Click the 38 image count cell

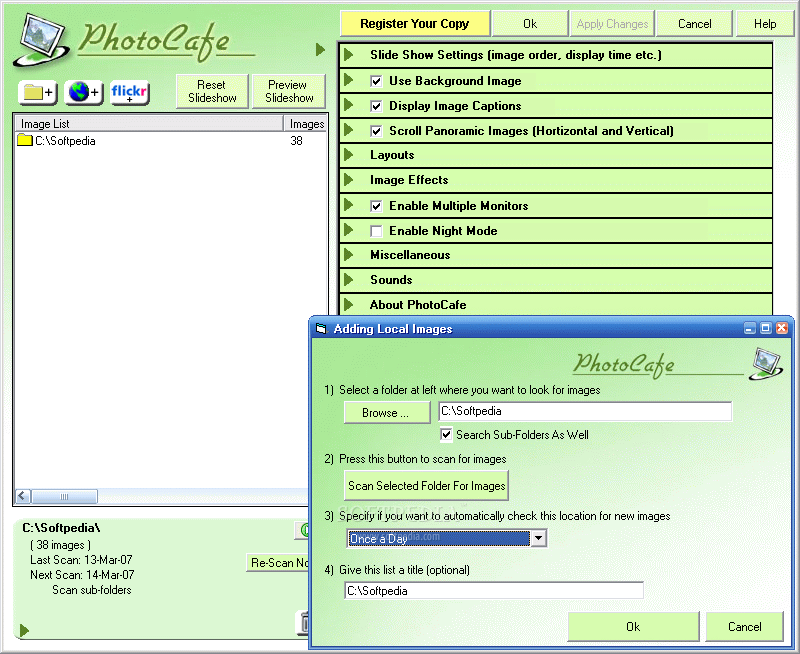296,141
